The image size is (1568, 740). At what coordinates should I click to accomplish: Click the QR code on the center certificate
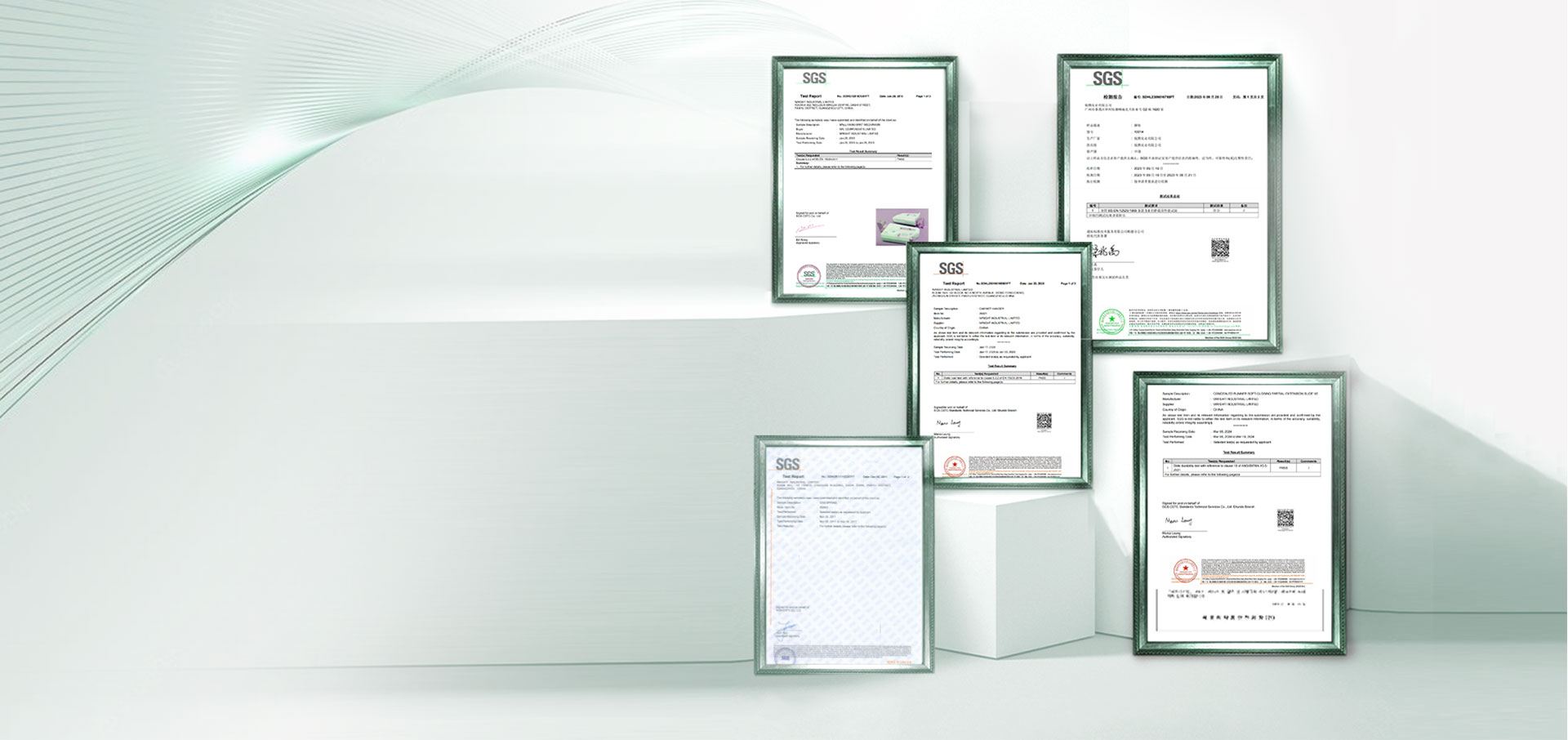point(1044,421)
